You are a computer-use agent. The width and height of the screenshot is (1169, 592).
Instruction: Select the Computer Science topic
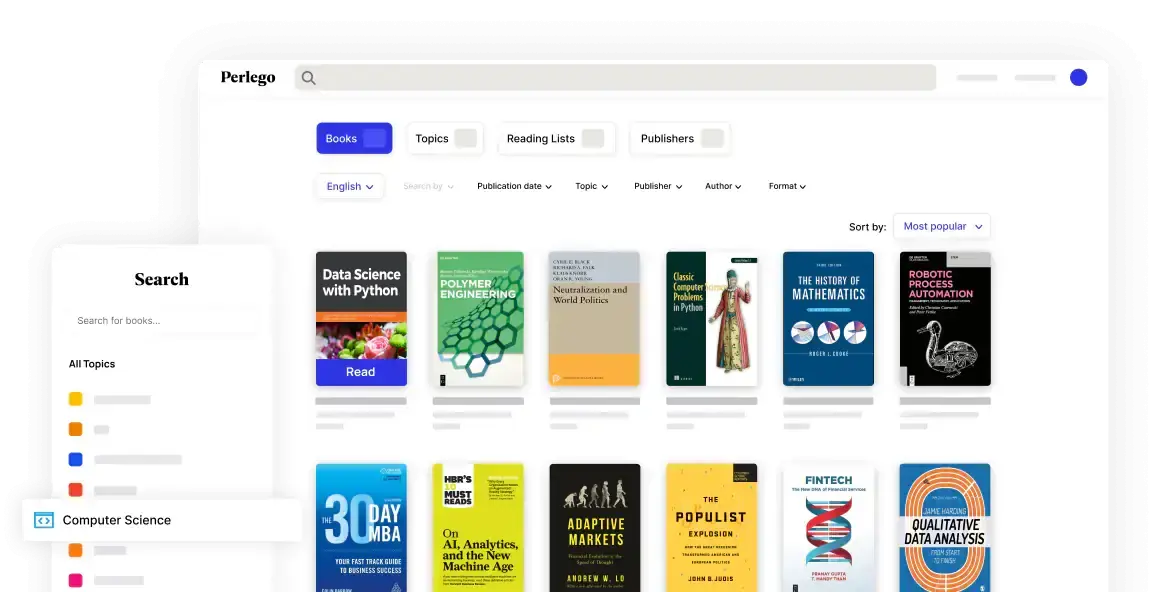(x=117, y=520)
